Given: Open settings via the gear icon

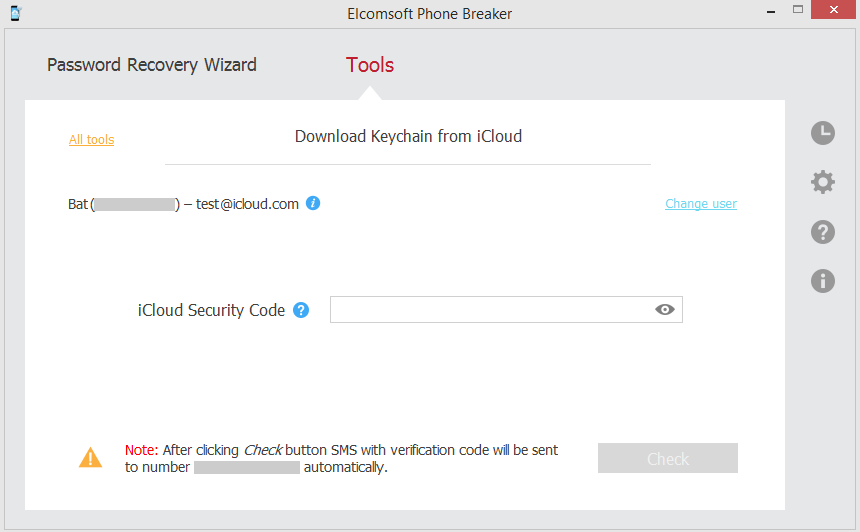Looking at the screenshot, I should tap(822, 182).
